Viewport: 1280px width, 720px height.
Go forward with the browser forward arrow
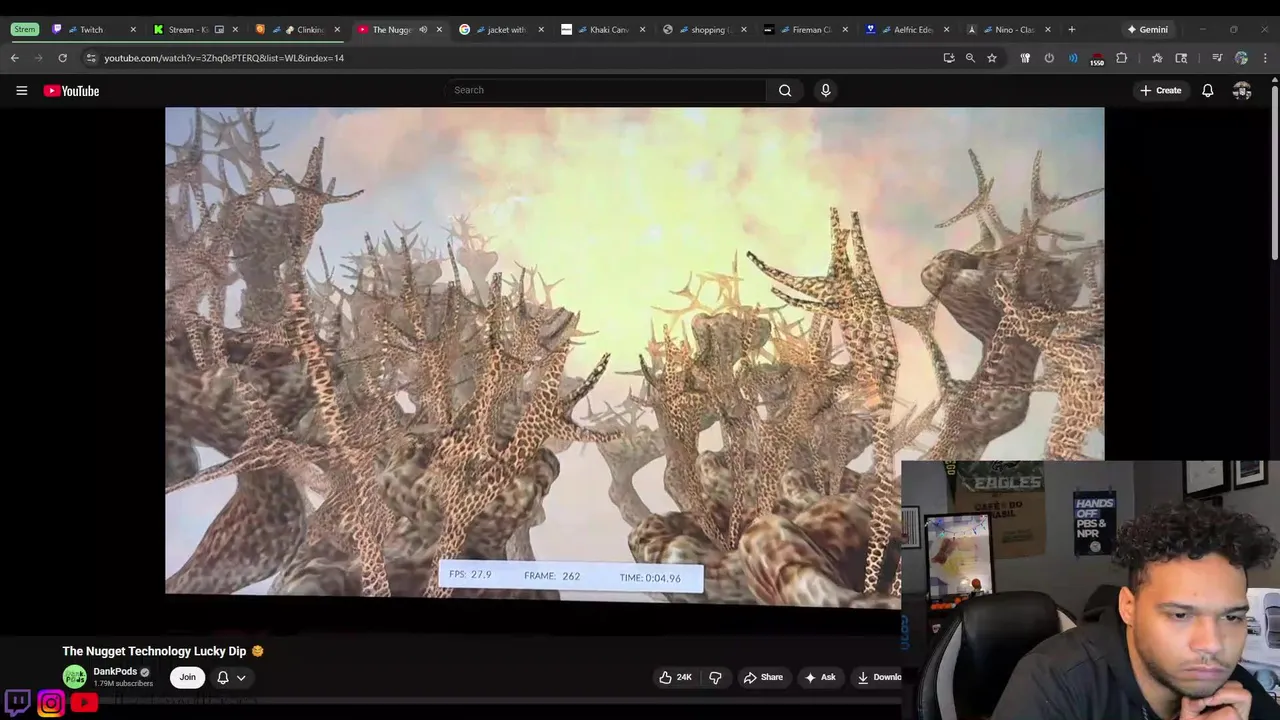click(38, 58)
